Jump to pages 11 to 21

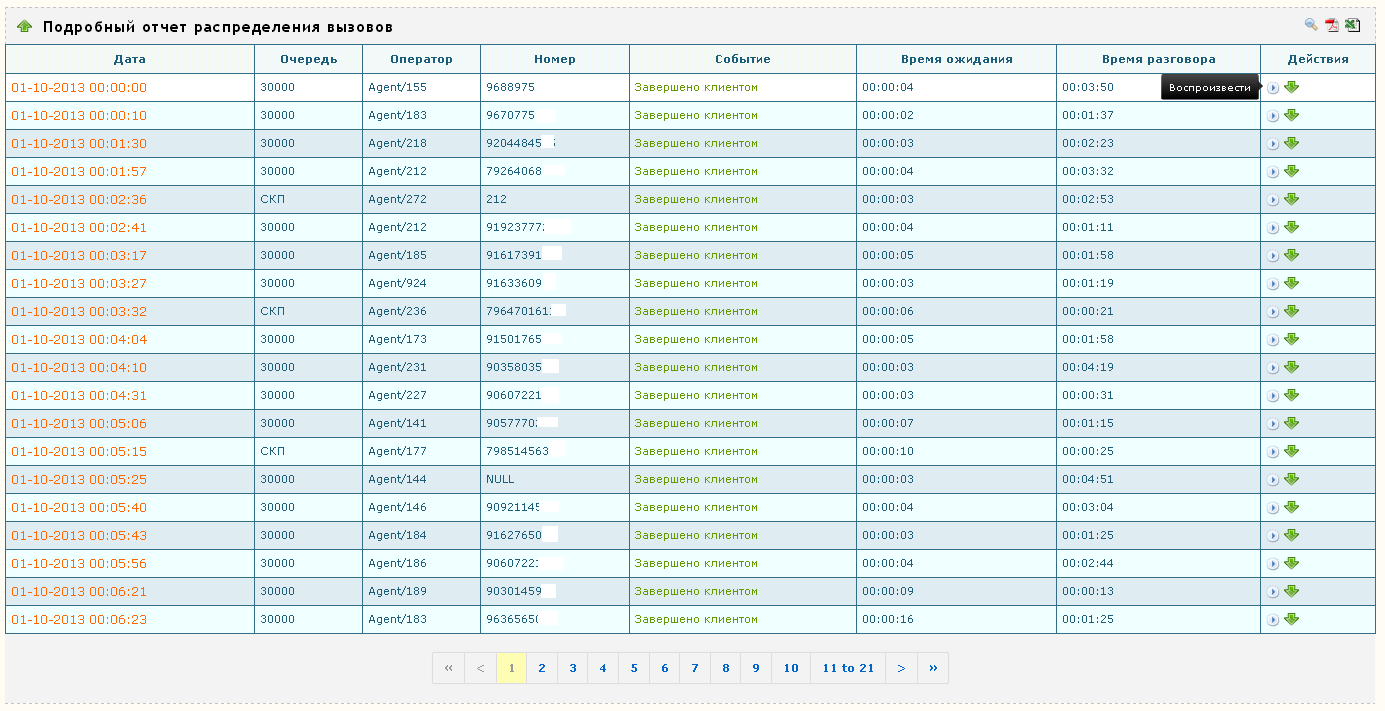(x=848, y=668)
